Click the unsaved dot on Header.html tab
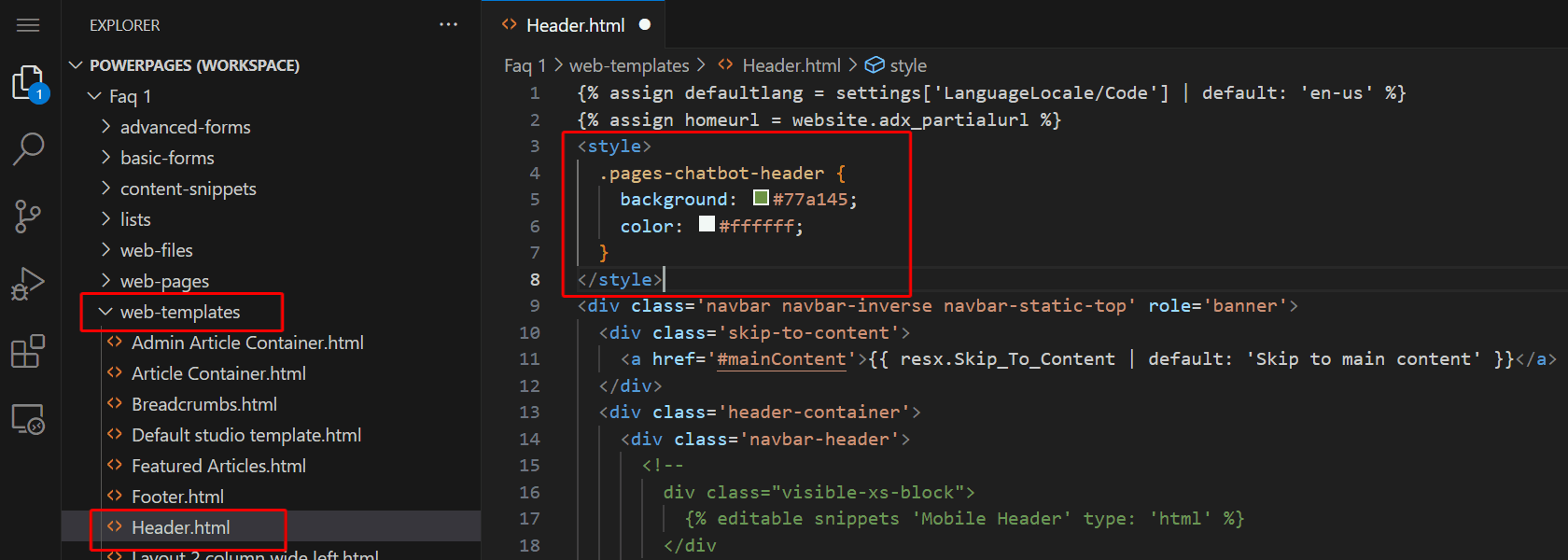The width and height of the screenshot is (1568, 560). coord(645,25)
